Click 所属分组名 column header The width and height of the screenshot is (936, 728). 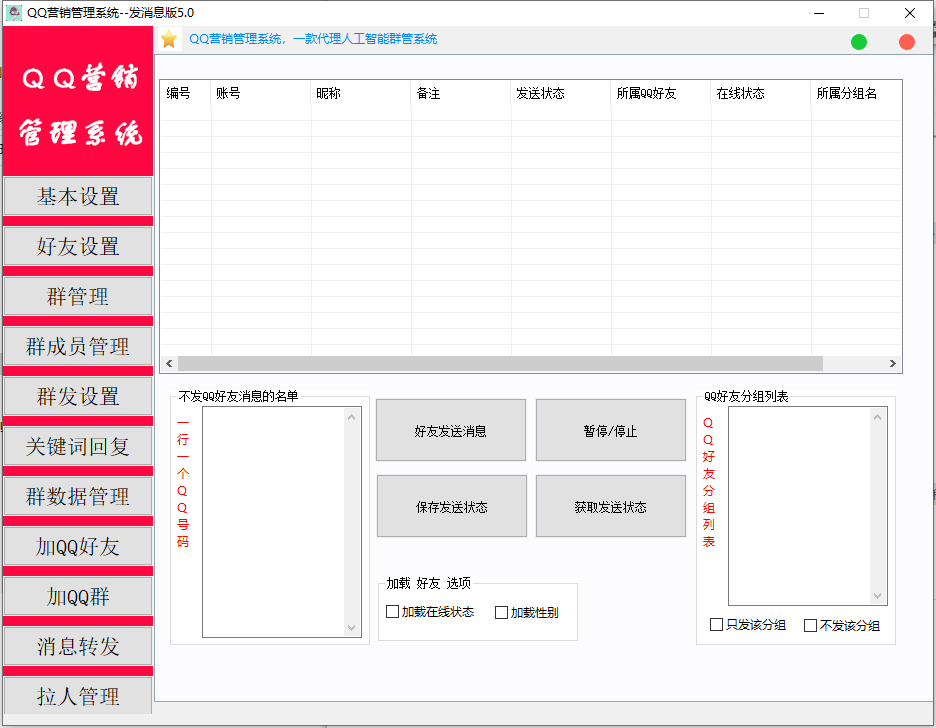(857, 93)
